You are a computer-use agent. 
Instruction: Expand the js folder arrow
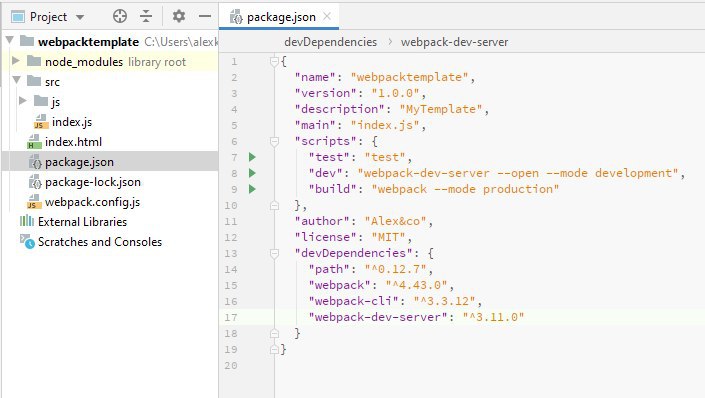pos(22,101)
